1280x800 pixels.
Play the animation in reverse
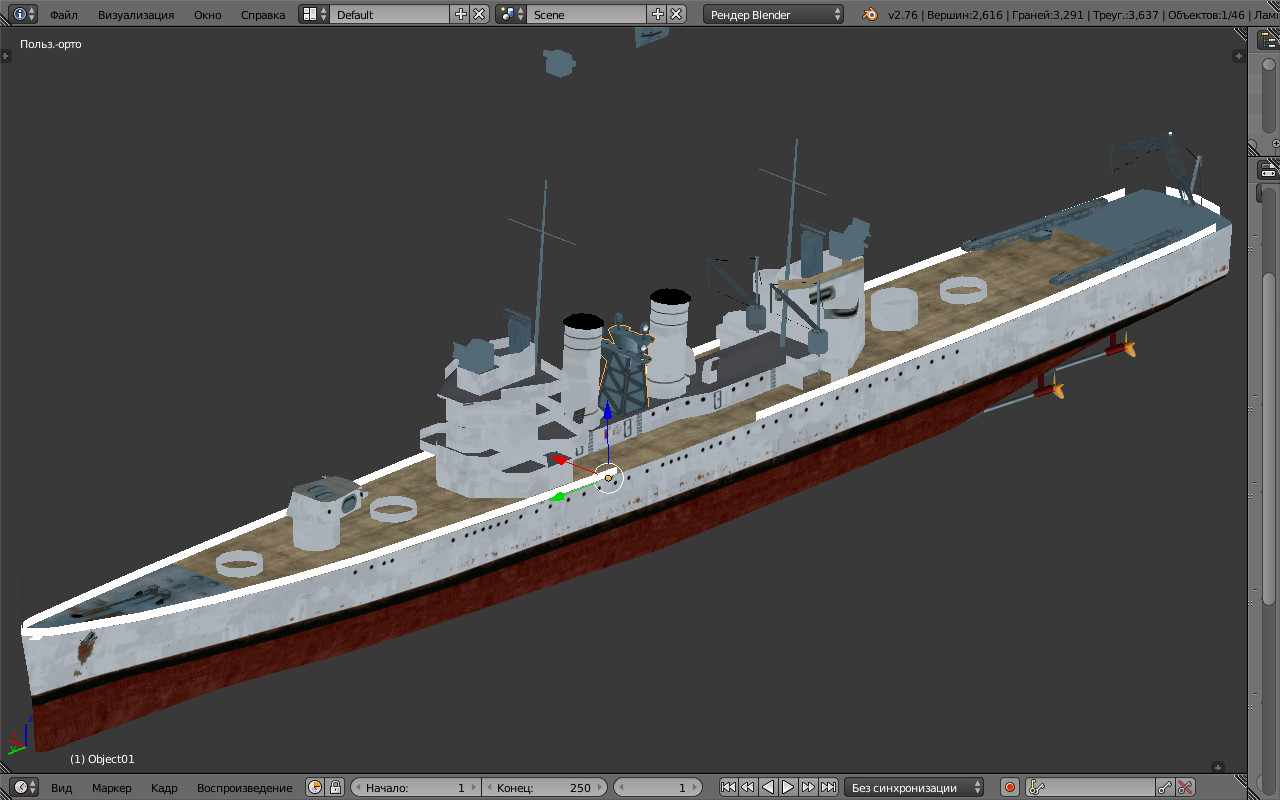pos(768,787)
